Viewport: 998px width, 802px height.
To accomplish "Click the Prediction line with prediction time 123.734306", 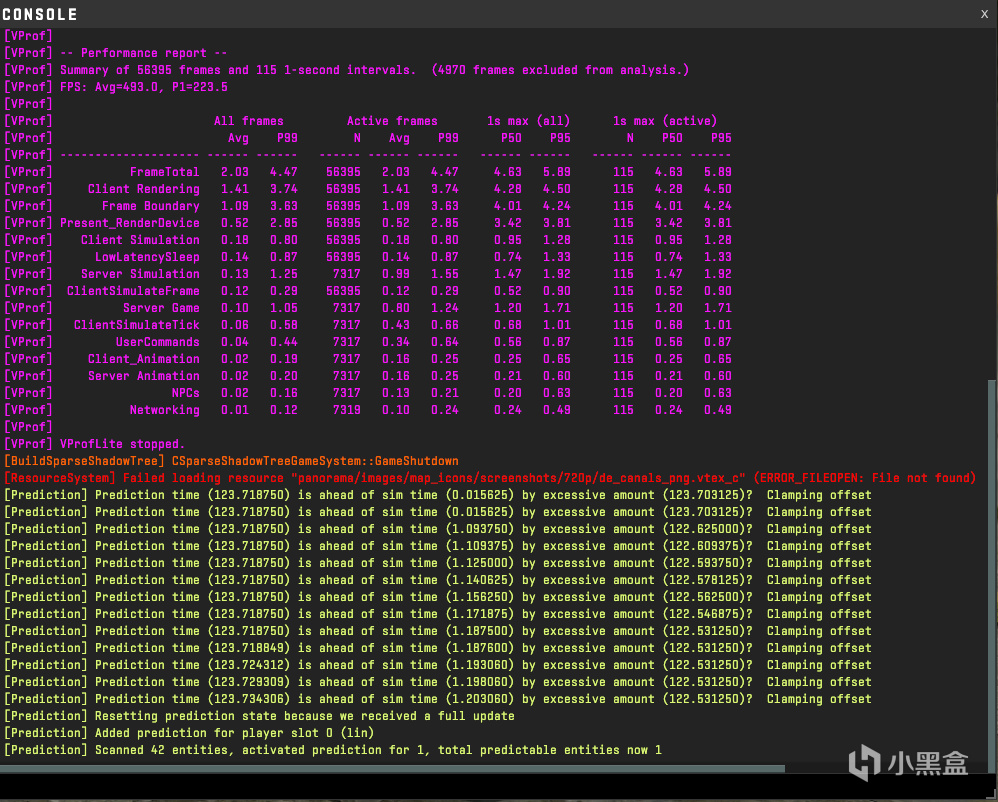I will pyautogui.click(x=437, y=700).
